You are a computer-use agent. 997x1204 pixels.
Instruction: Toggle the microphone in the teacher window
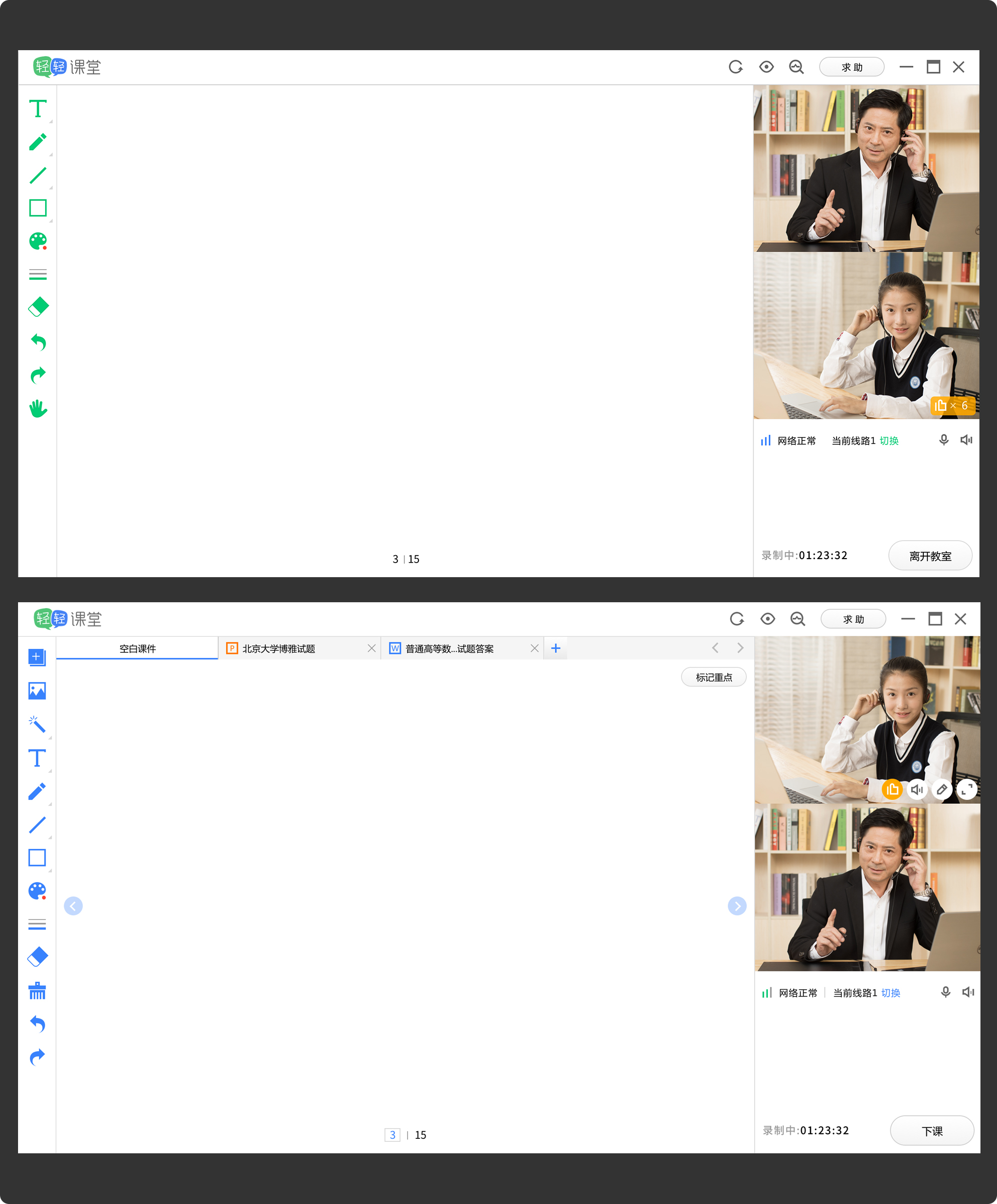coord(945,992)
